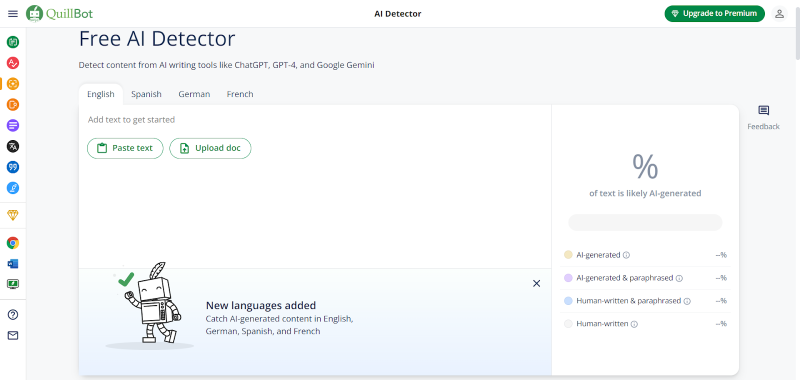The height and width of the screenshot is (380, 800).
Task: Click the AI-generated yellow color dot
Action: pos(568,255)
